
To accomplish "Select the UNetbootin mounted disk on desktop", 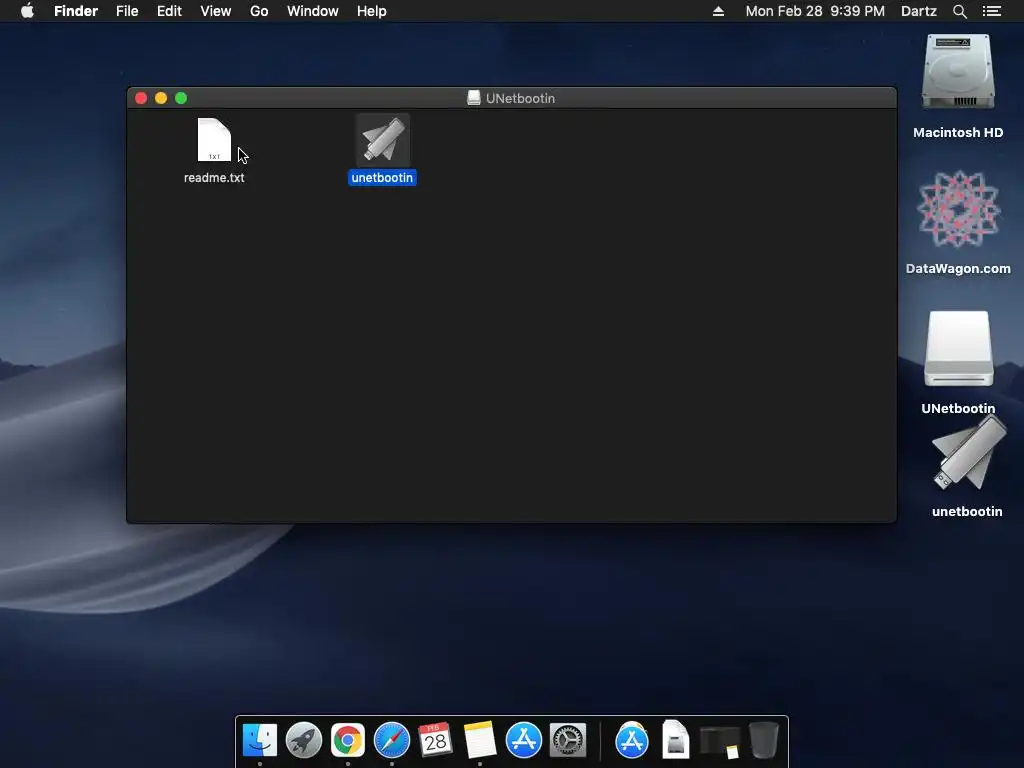I will [958, 349].
